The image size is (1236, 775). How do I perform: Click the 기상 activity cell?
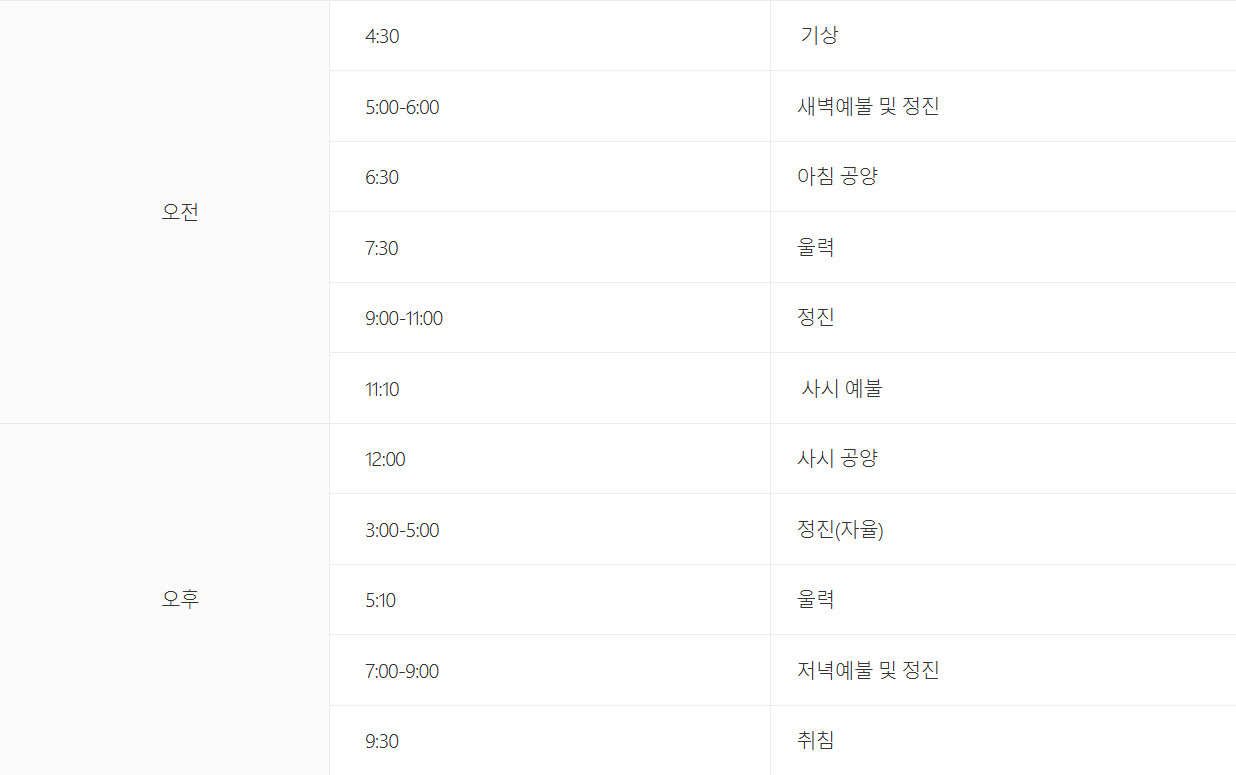819,36
